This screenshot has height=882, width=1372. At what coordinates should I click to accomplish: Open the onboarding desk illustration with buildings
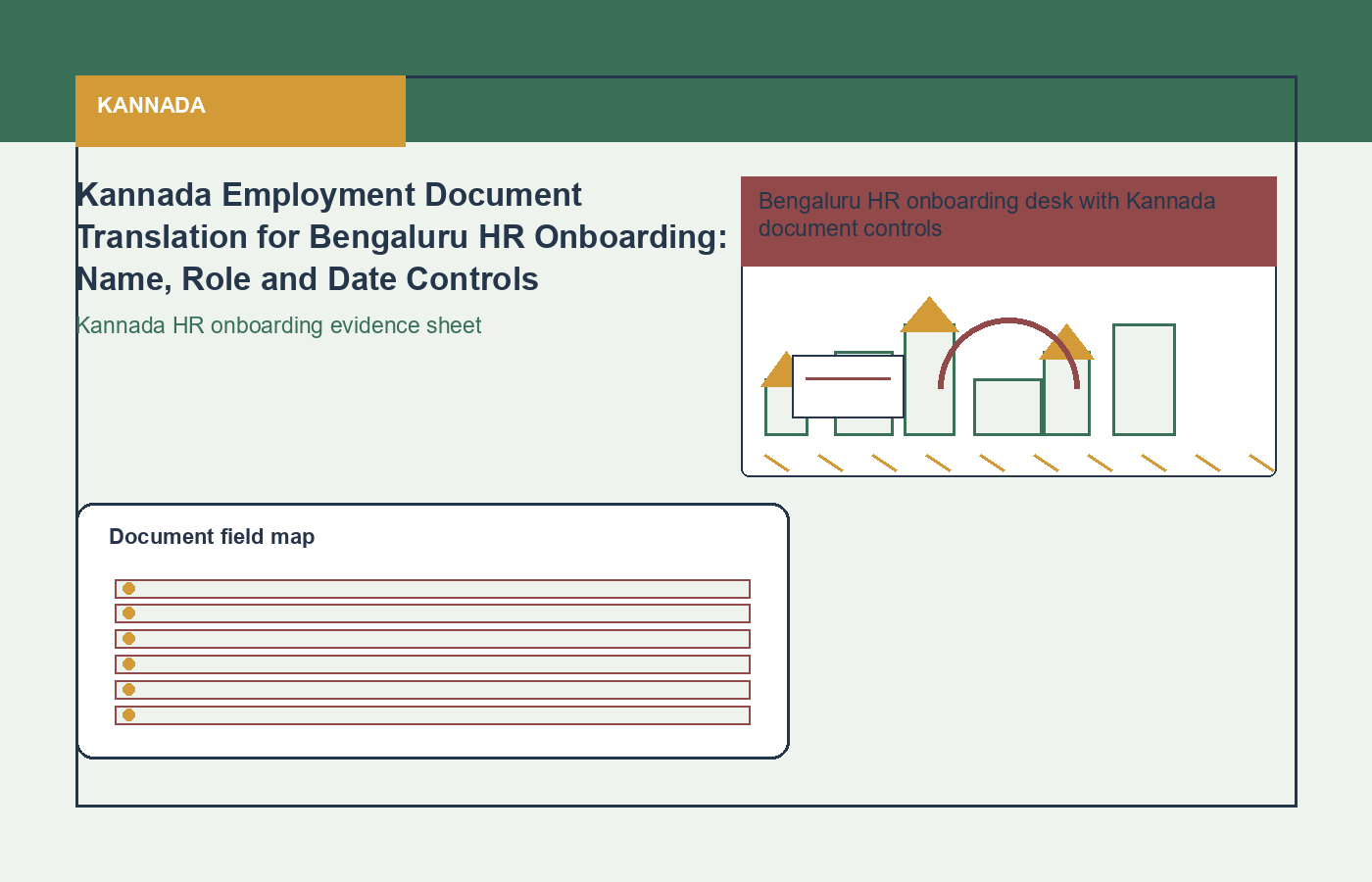[x=1008, y=371]
